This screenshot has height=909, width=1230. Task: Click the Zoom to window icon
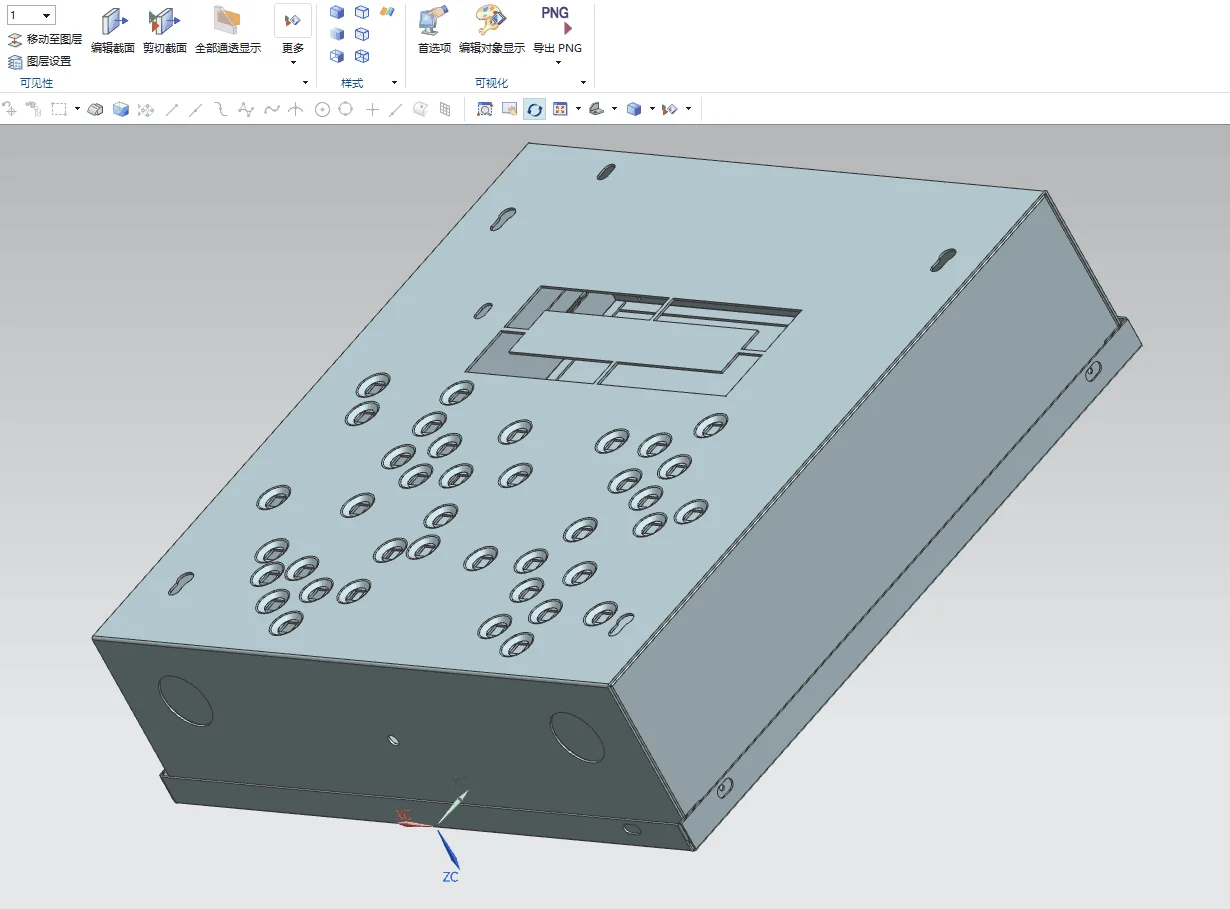pos(484,109)
